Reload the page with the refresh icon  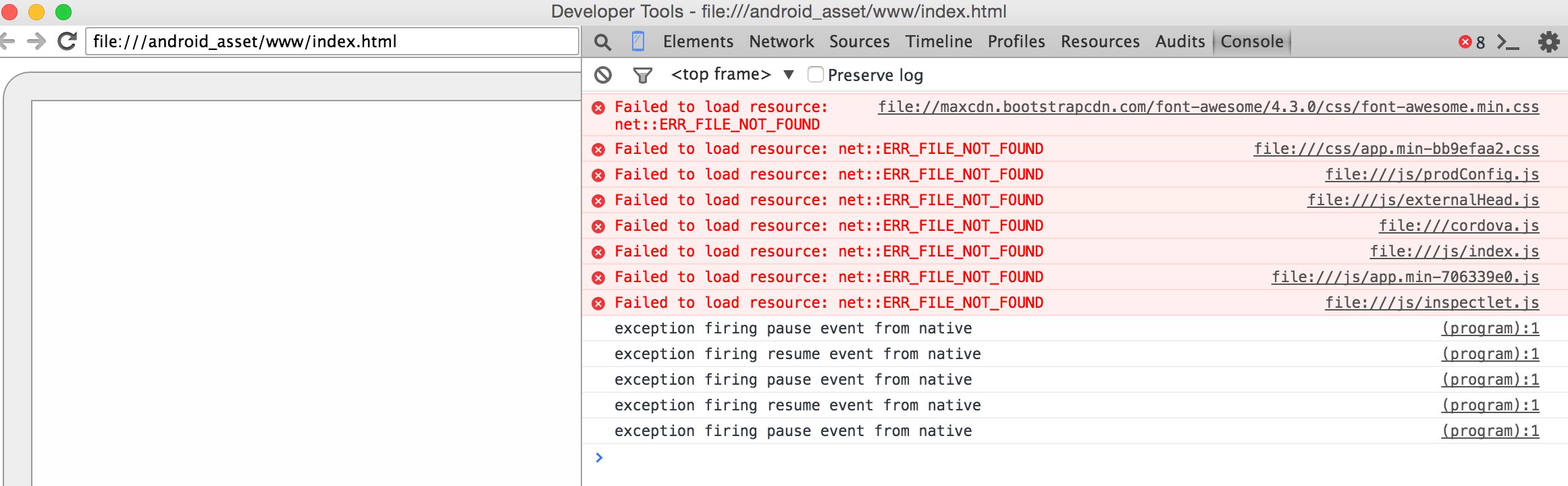tap(67, 42)
